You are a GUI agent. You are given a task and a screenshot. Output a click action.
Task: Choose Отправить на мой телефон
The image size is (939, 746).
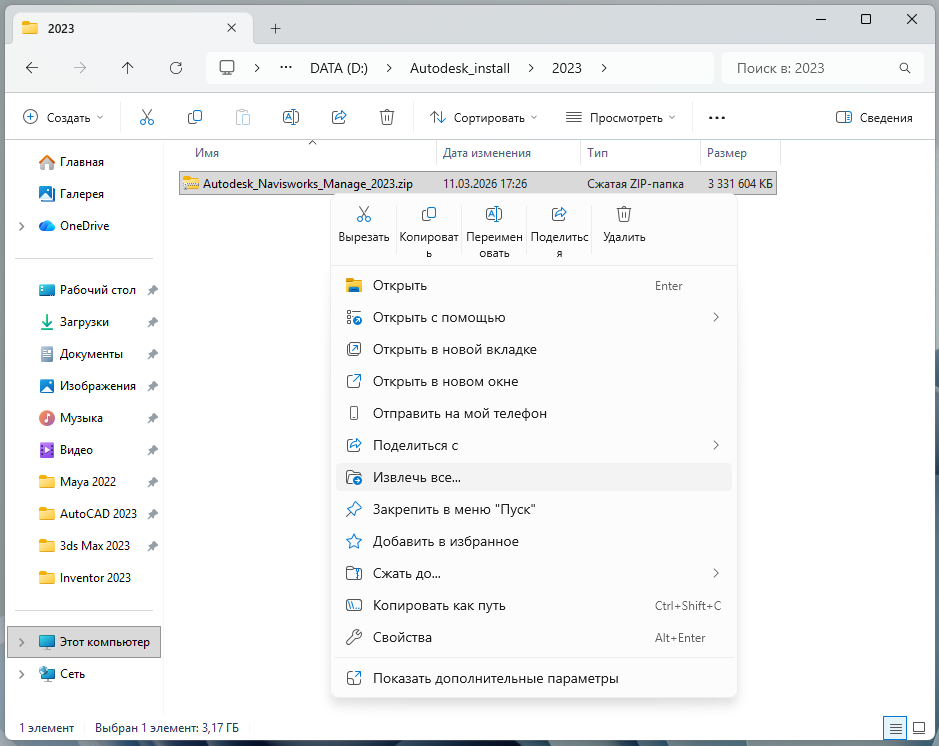pos(534,414)
